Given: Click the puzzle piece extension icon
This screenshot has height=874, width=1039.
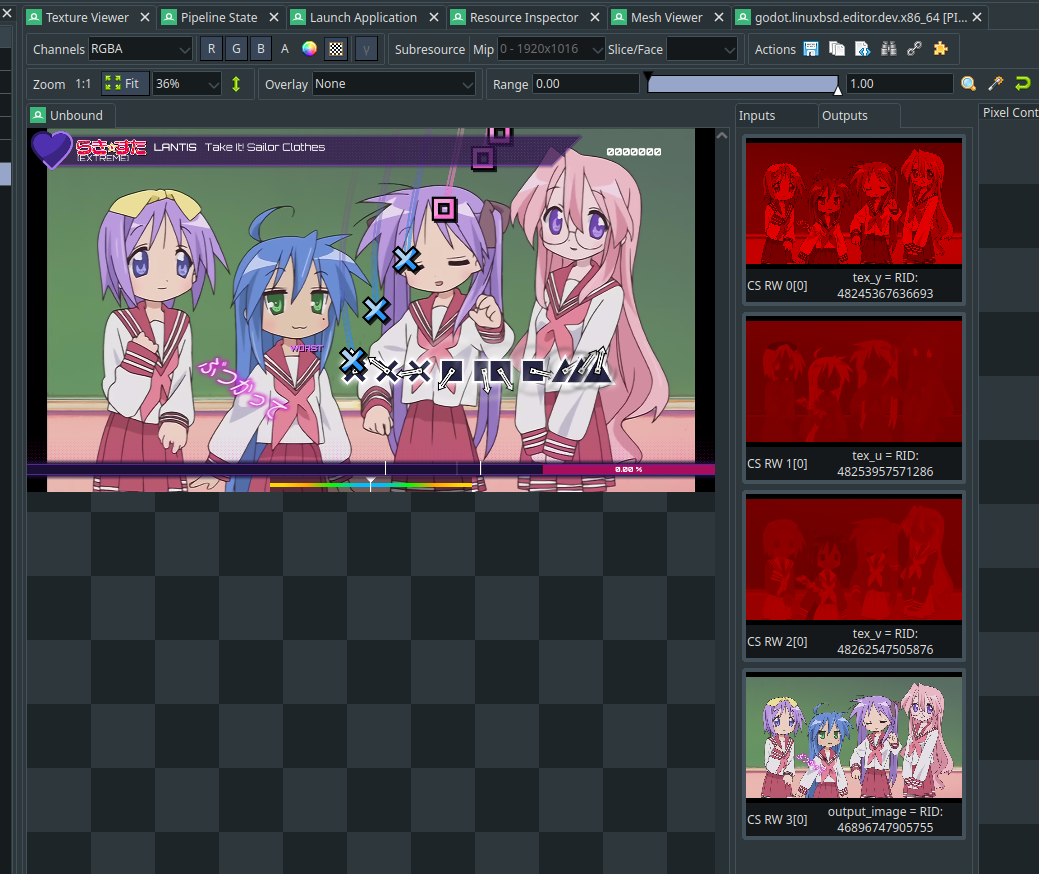Looking at the screenshot, I should tap(940, 48).
